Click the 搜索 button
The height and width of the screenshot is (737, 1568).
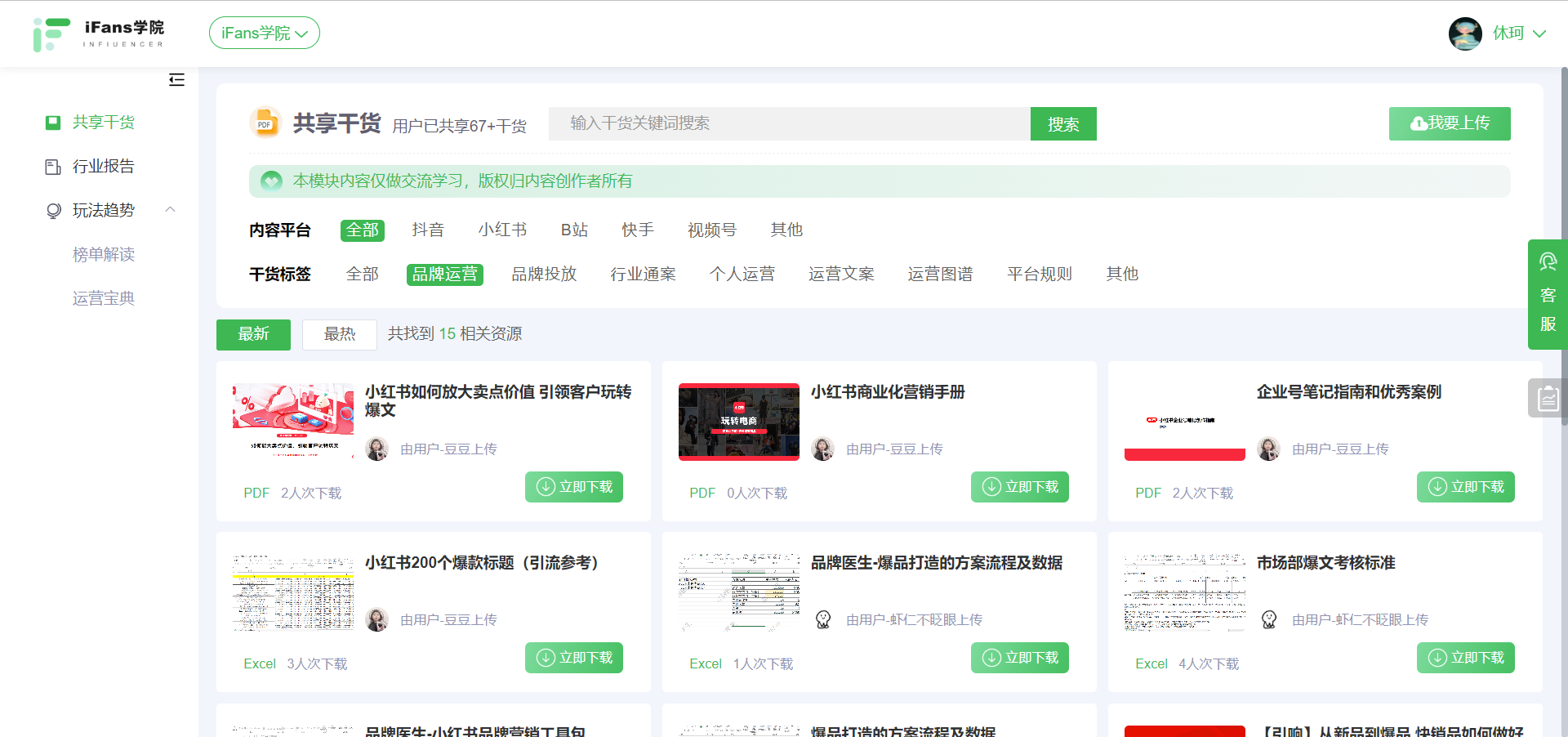(1063, 124)
